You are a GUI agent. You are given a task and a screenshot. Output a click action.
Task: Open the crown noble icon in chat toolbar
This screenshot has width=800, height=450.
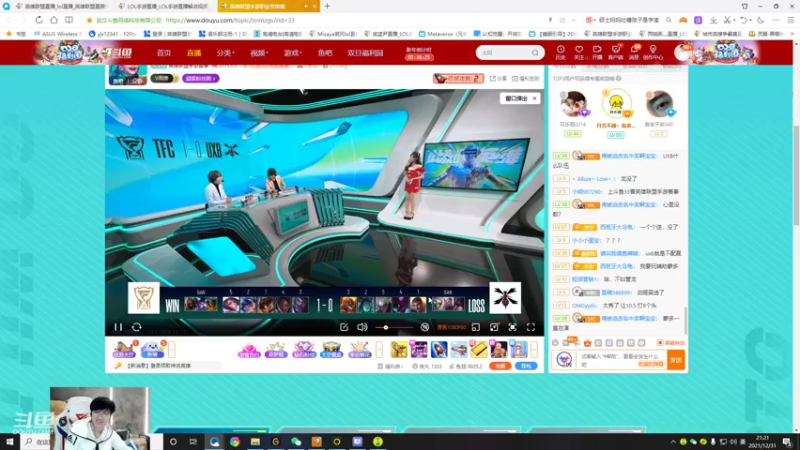587,343
